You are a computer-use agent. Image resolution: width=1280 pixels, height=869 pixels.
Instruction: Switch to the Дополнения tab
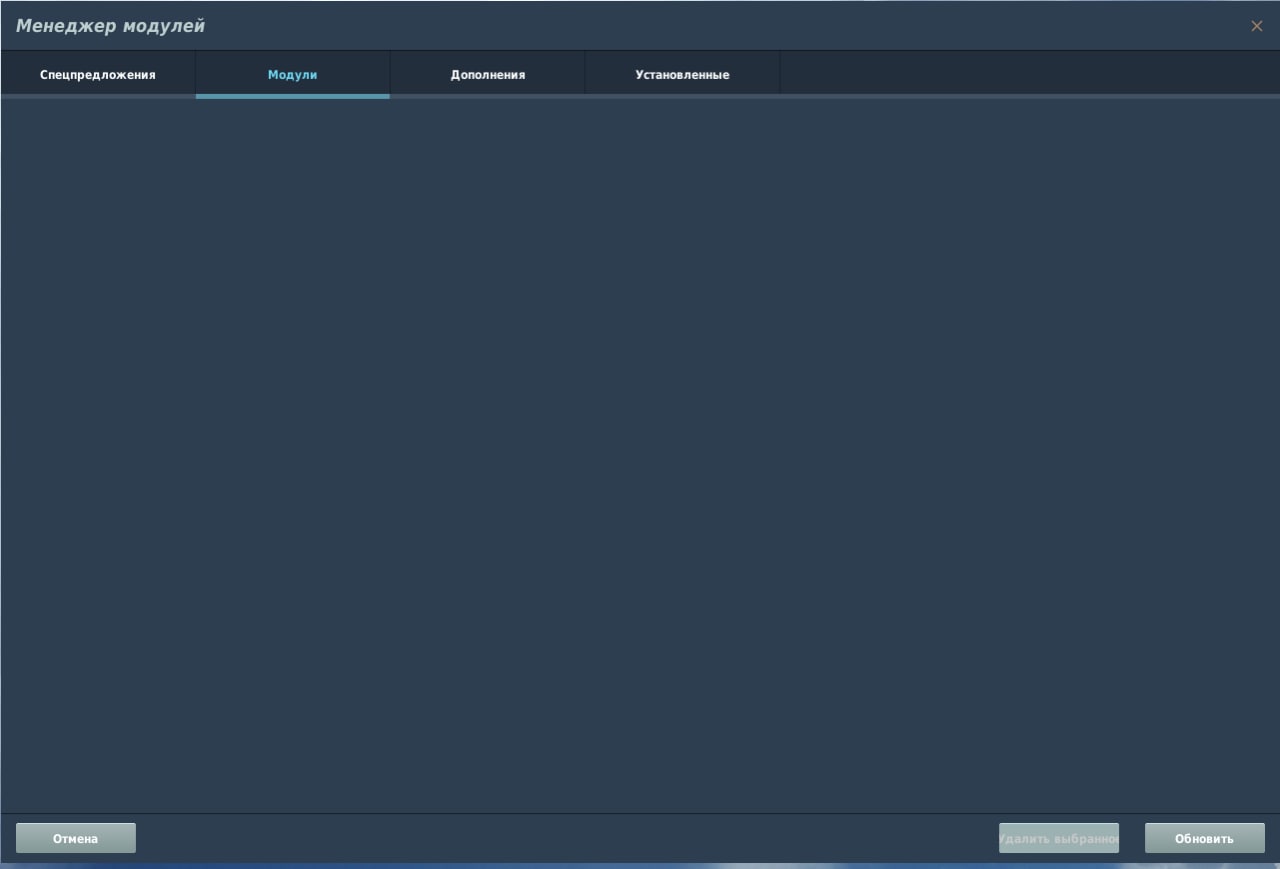tap(487, 75)
